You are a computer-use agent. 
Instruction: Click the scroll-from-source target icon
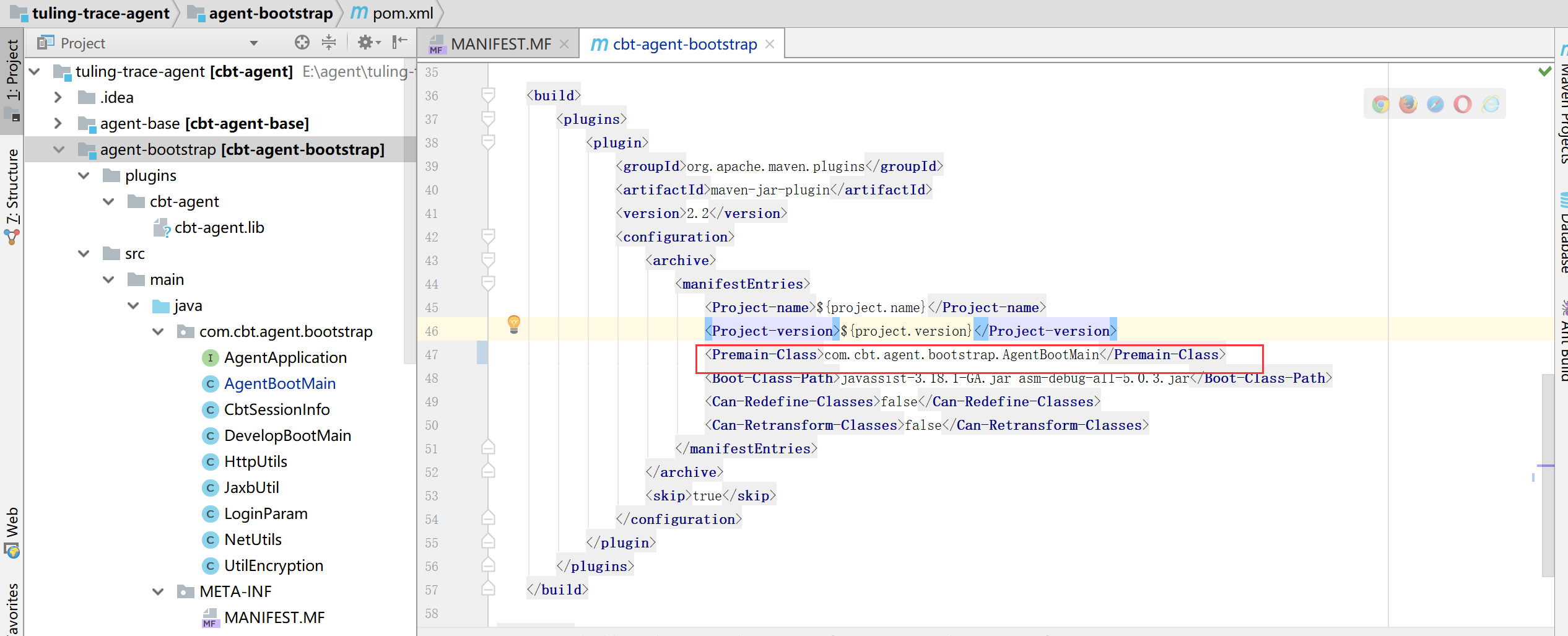[x=302, y=43]
